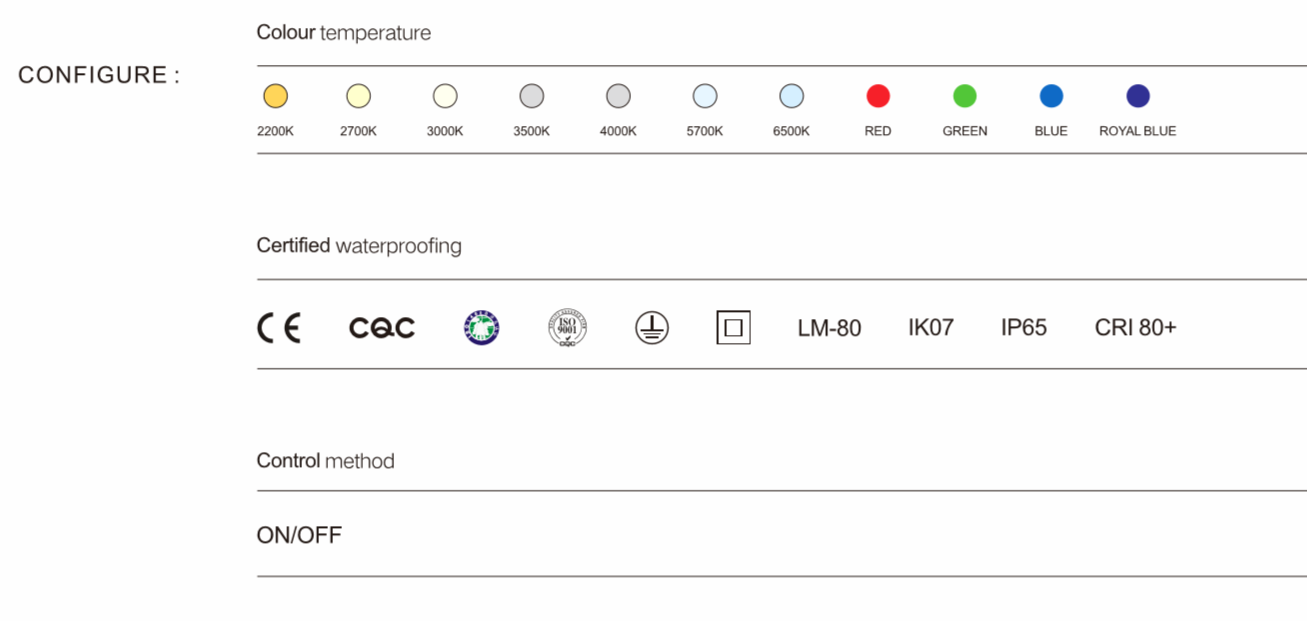Choose the 4000K colour temperature swatch
Screen dimensions: 1307x621
[x=618, y=96]
